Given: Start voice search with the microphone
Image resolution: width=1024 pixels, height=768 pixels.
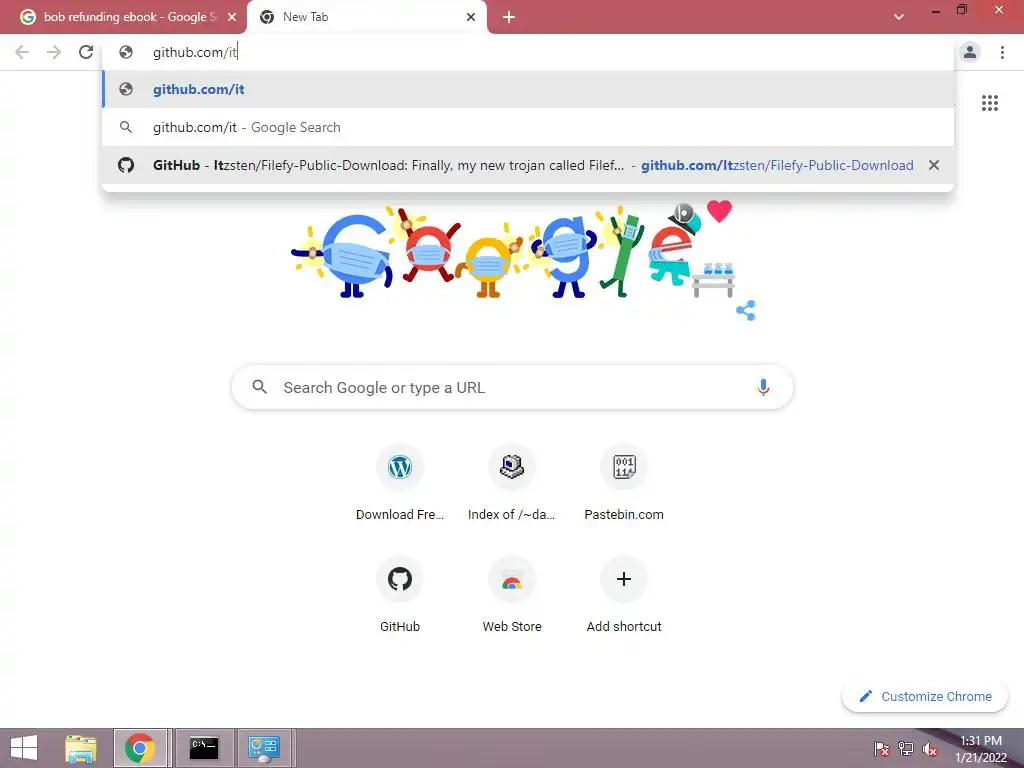Looking at the screenshot, I should point(763,387).
